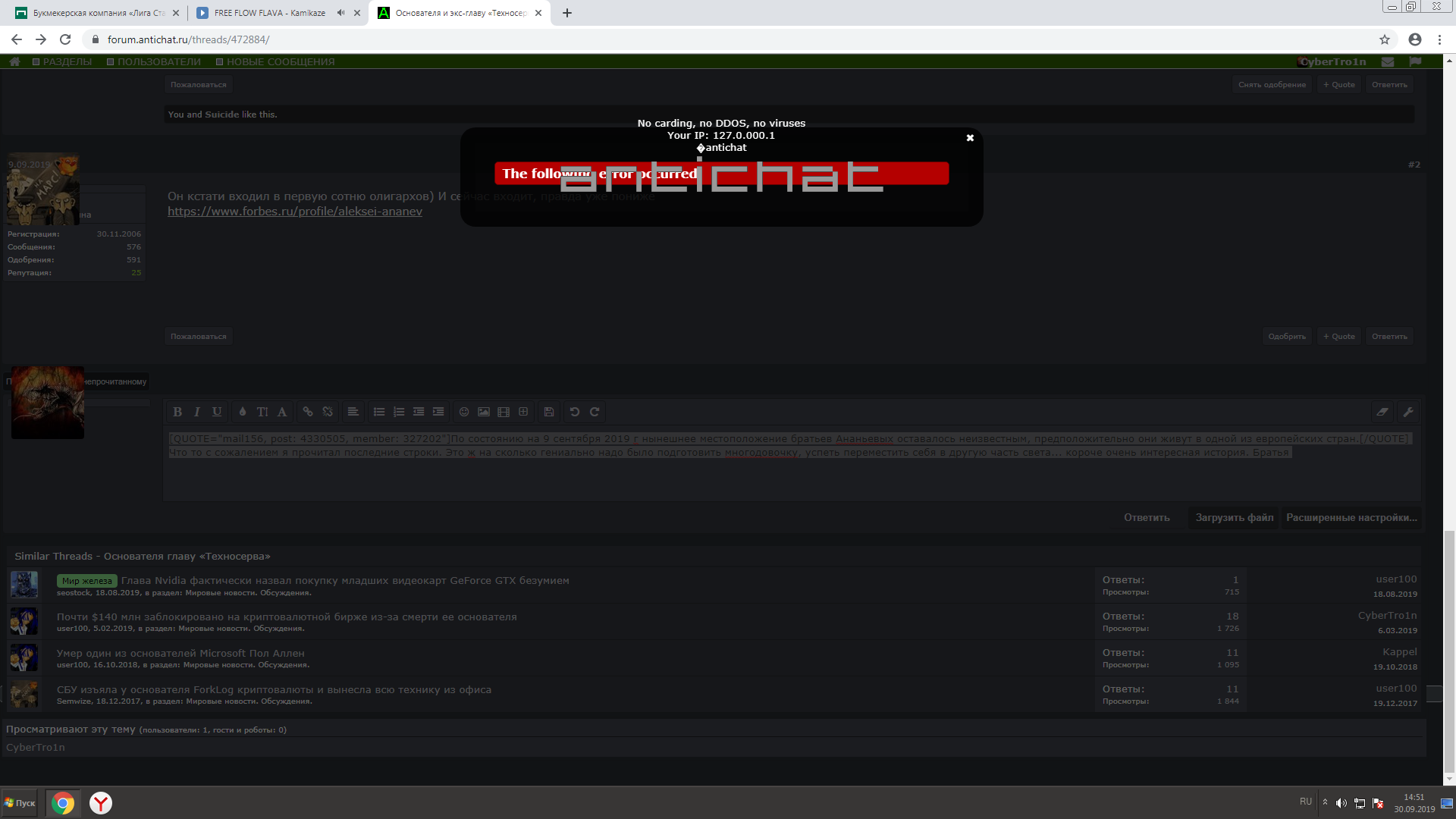Open font family dropdown in editor
1456x819 pixels.
coord(282,412)
